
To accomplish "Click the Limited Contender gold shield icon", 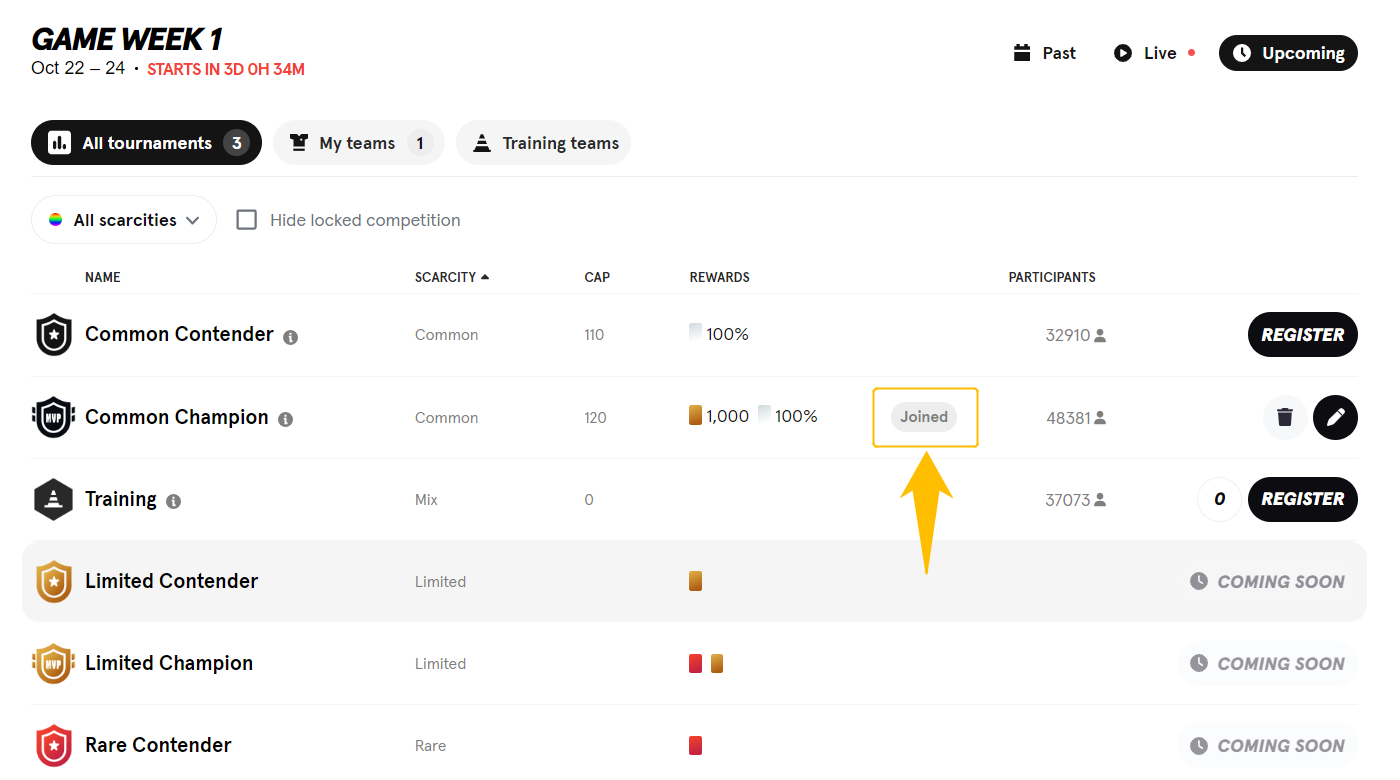I will pyautogui.click(x=54, y=581).
